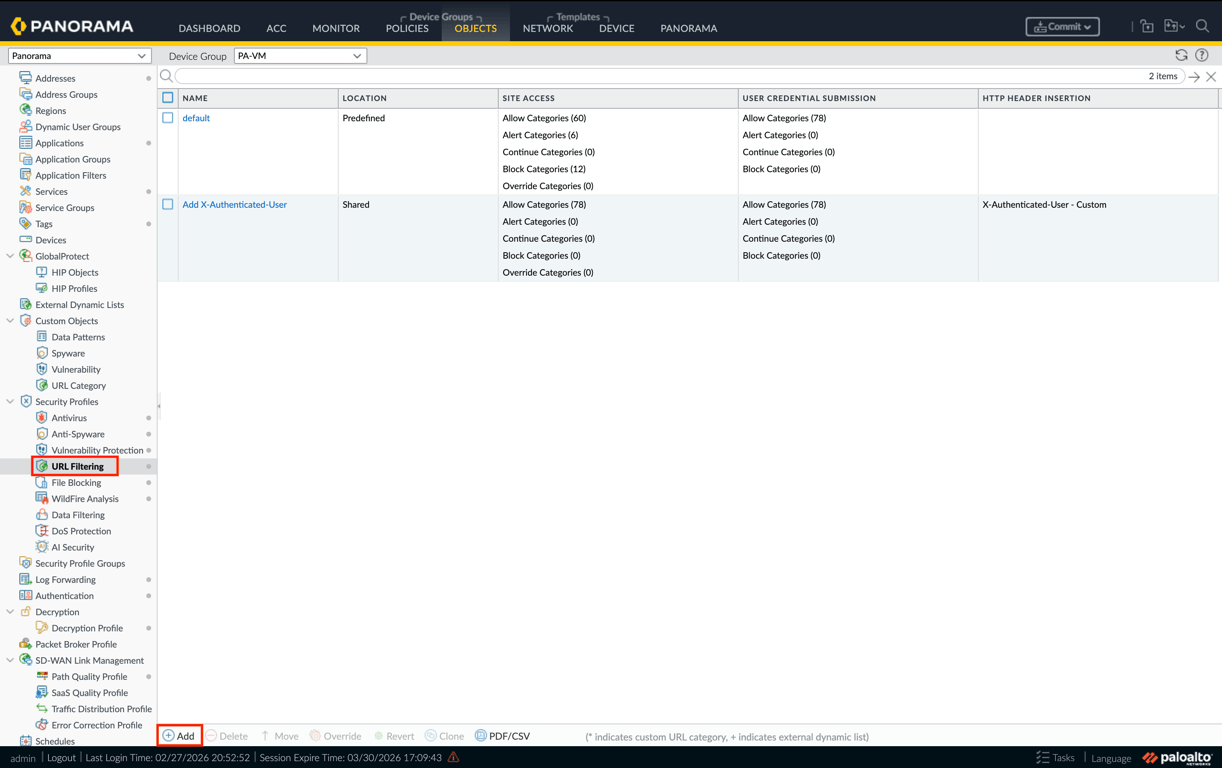
Task: Switch to the DASHBOARD tab
Action: (209, 28)
